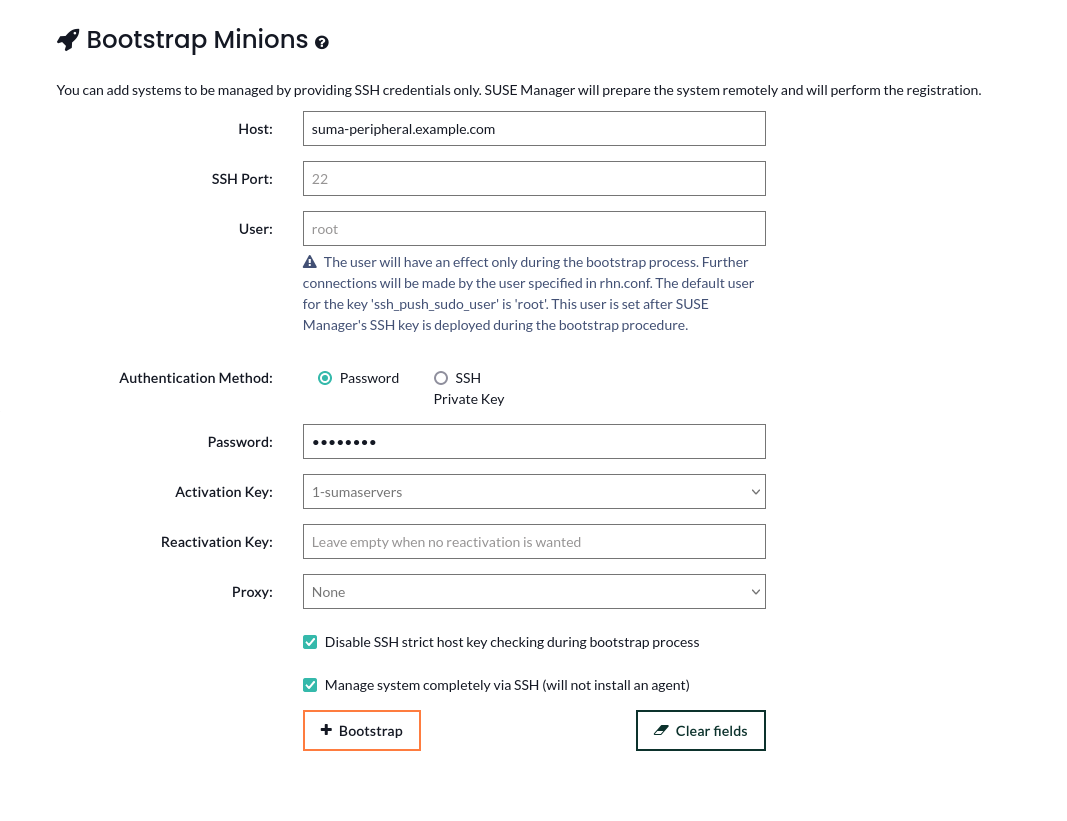1067x821 pixels.
Task: Click the rocket icon beside Bootstrap Minions
Action: 68,40
